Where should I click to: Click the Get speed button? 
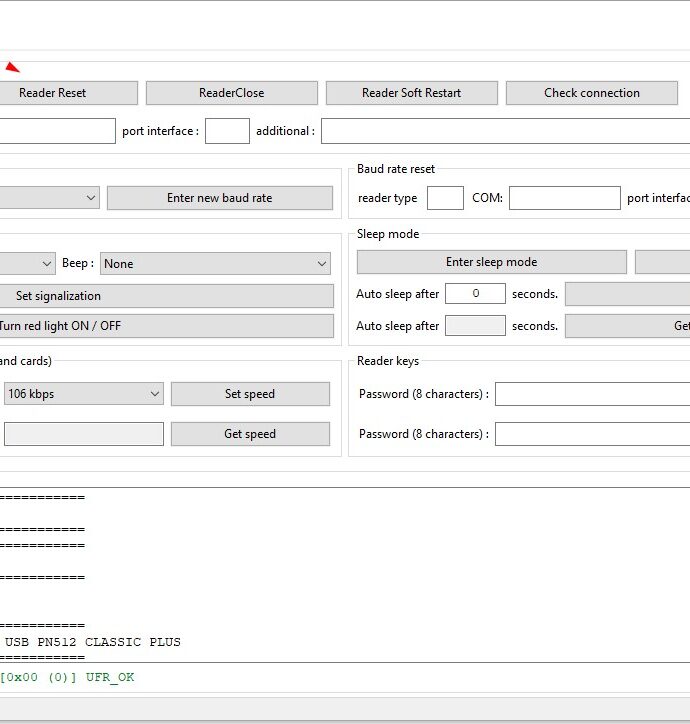click(x=250, y=434)
